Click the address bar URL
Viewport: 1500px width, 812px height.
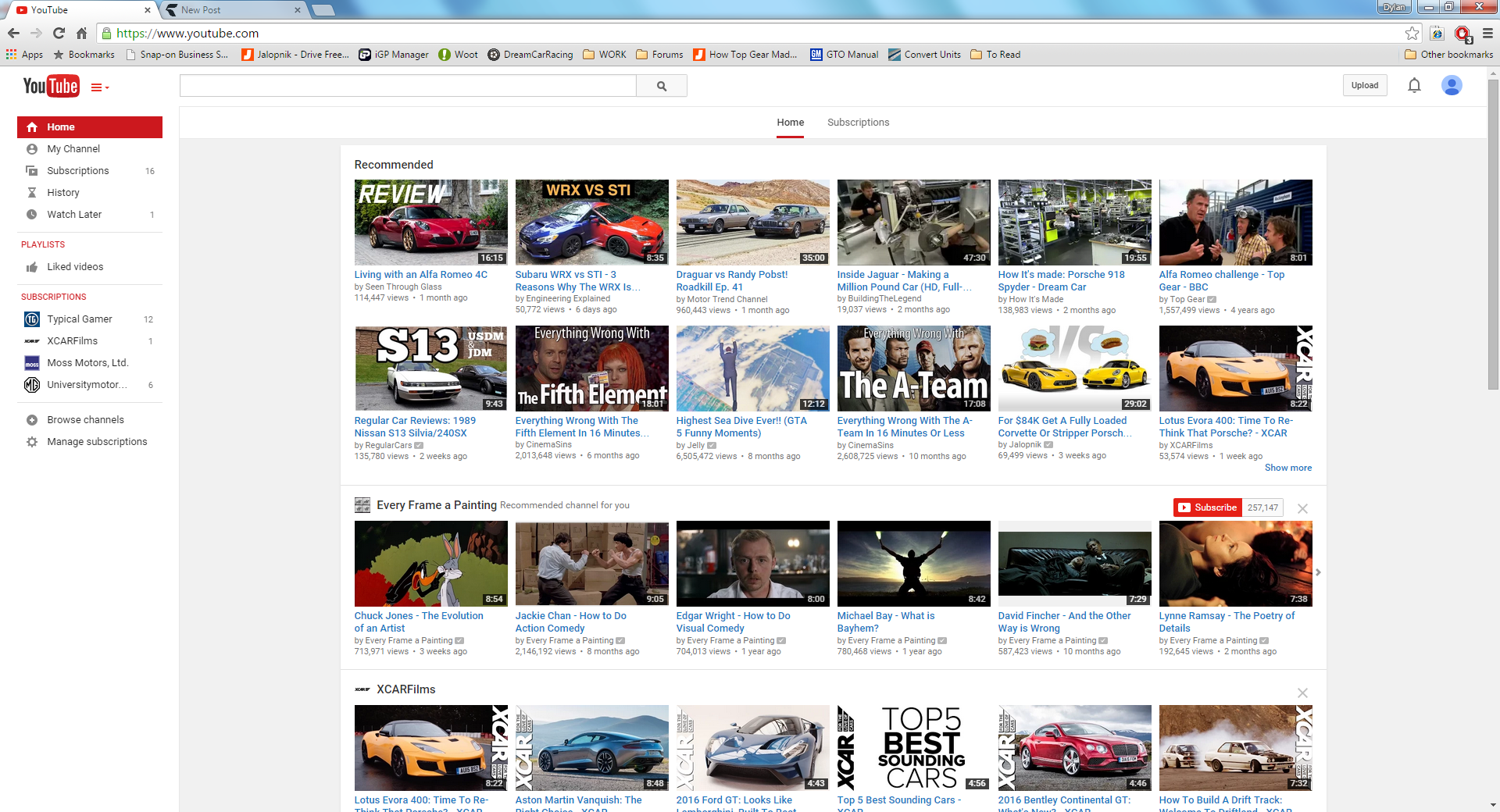187,34
